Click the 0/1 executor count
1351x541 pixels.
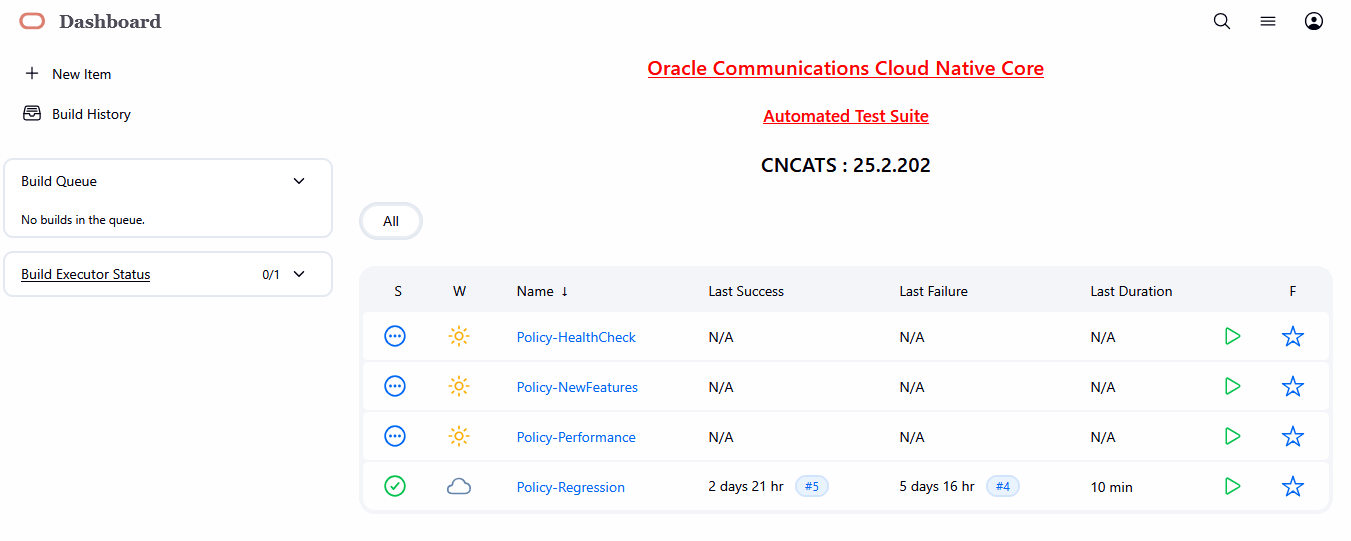point(271,274)
